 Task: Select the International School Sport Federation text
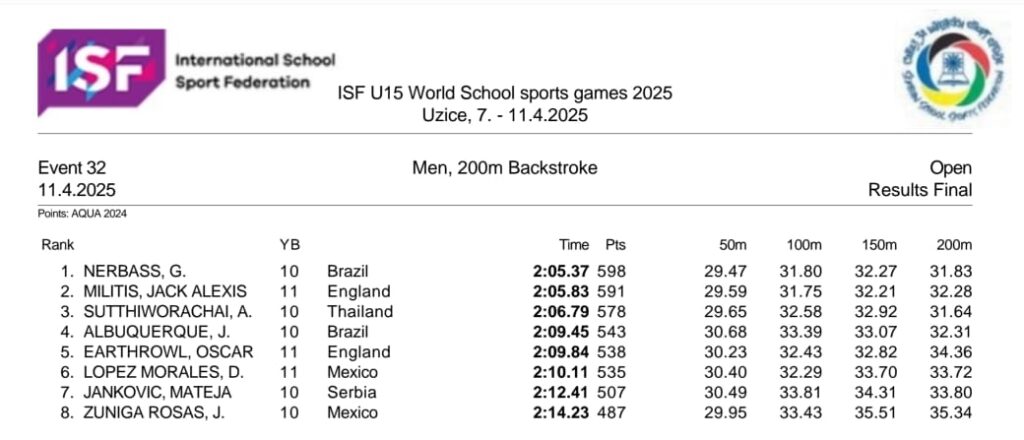255,71
